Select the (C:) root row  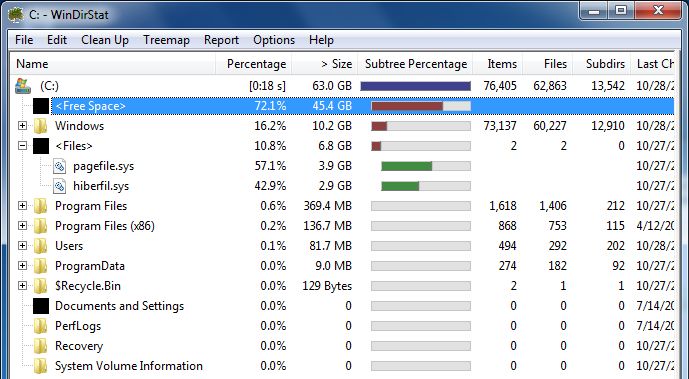coord(49,86)
